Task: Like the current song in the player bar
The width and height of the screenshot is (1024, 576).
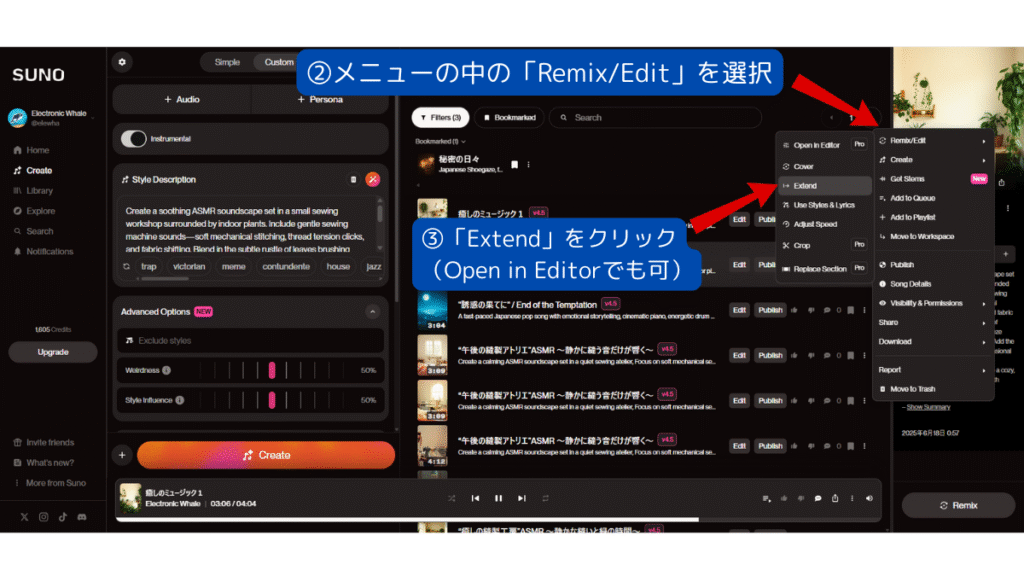Action: [784, 498]
